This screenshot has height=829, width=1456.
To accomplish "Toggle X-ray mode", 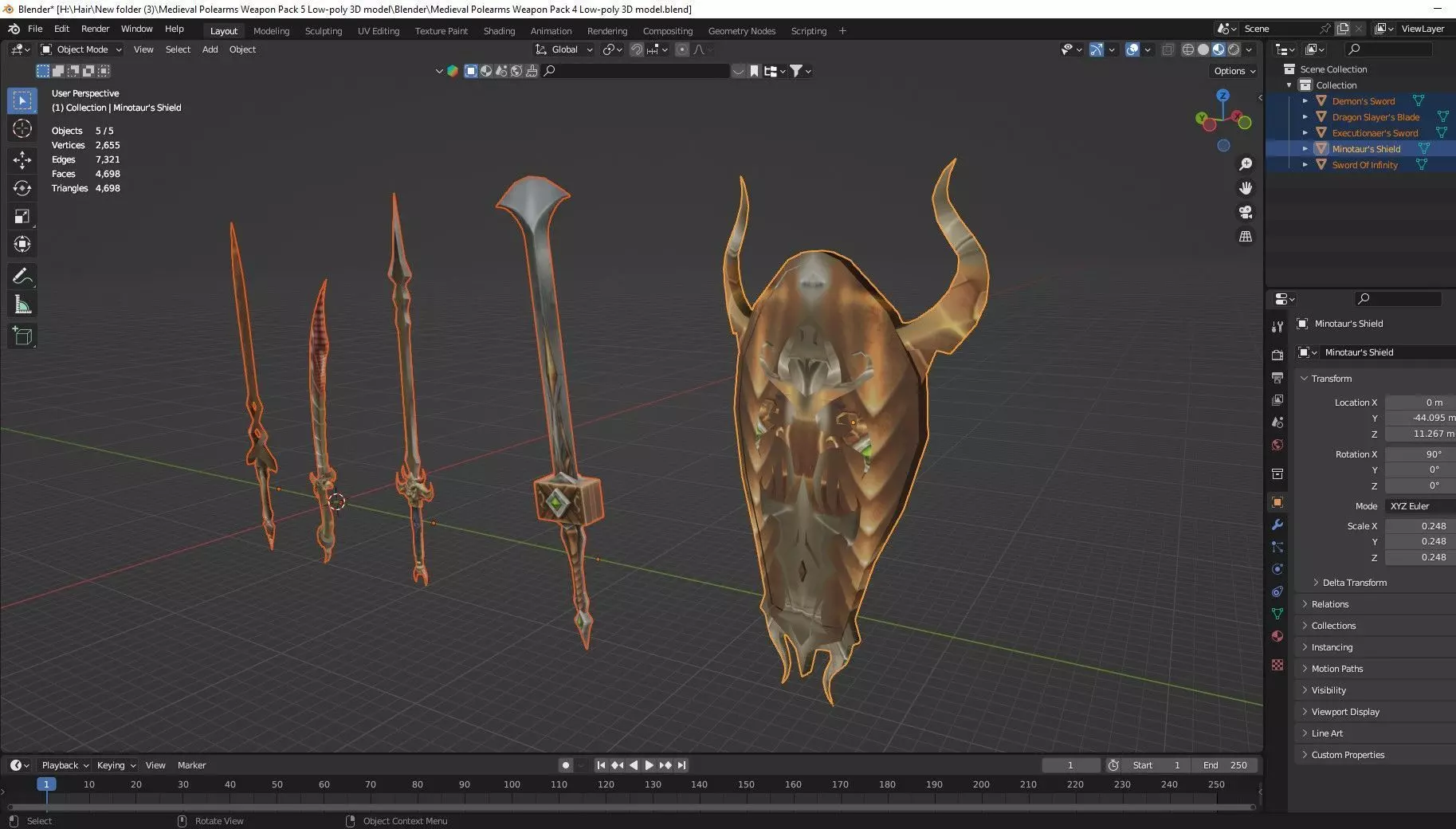I will tap(1168, 49).
